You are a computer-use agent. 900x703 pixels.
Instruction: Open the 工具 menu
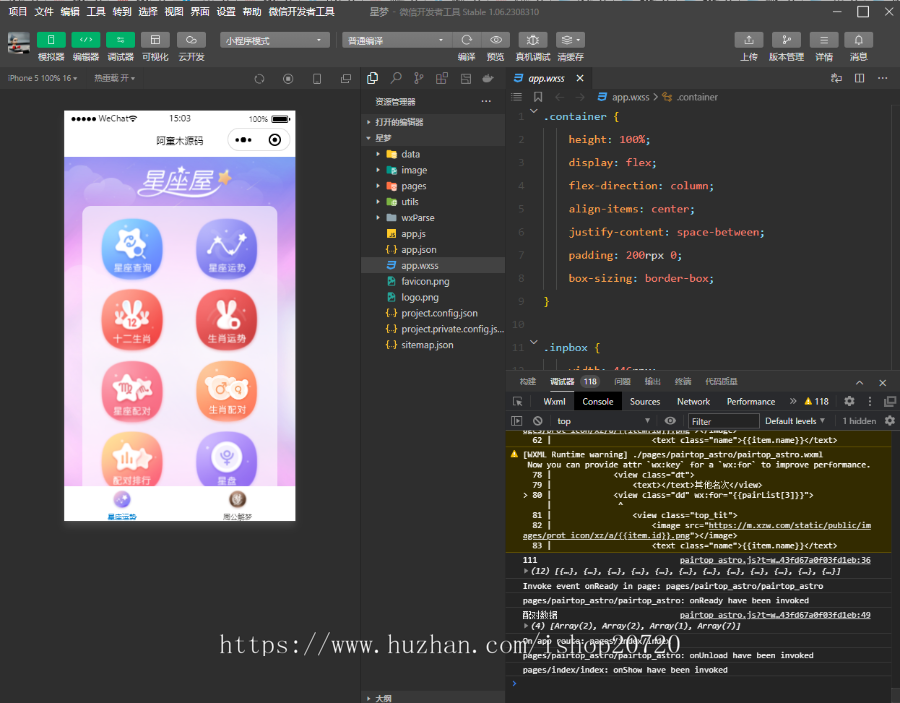pos(96,11)
